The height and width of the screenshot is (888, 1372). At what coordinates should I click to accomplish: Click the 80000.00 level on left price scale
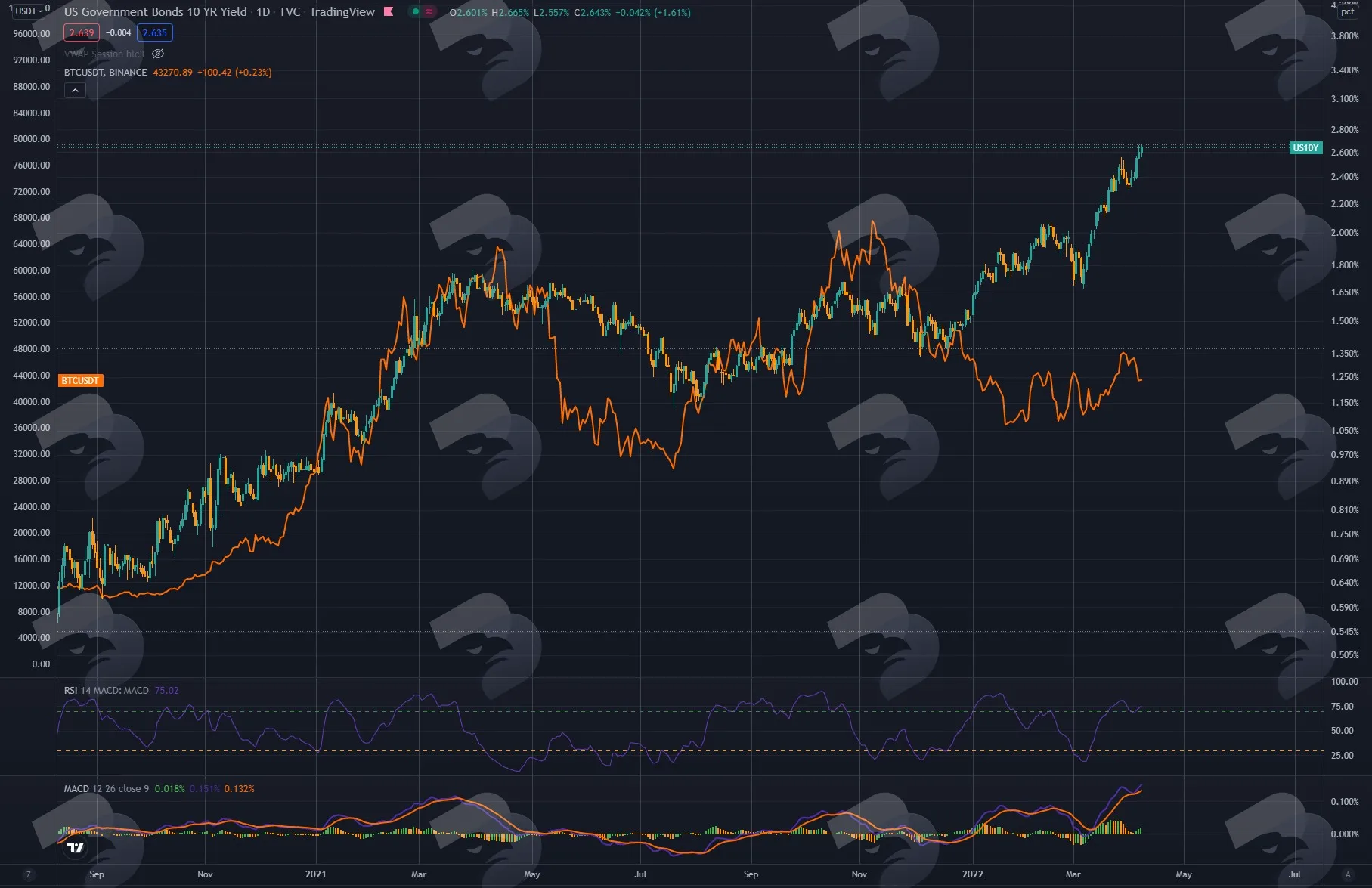(x=32, y=139)
